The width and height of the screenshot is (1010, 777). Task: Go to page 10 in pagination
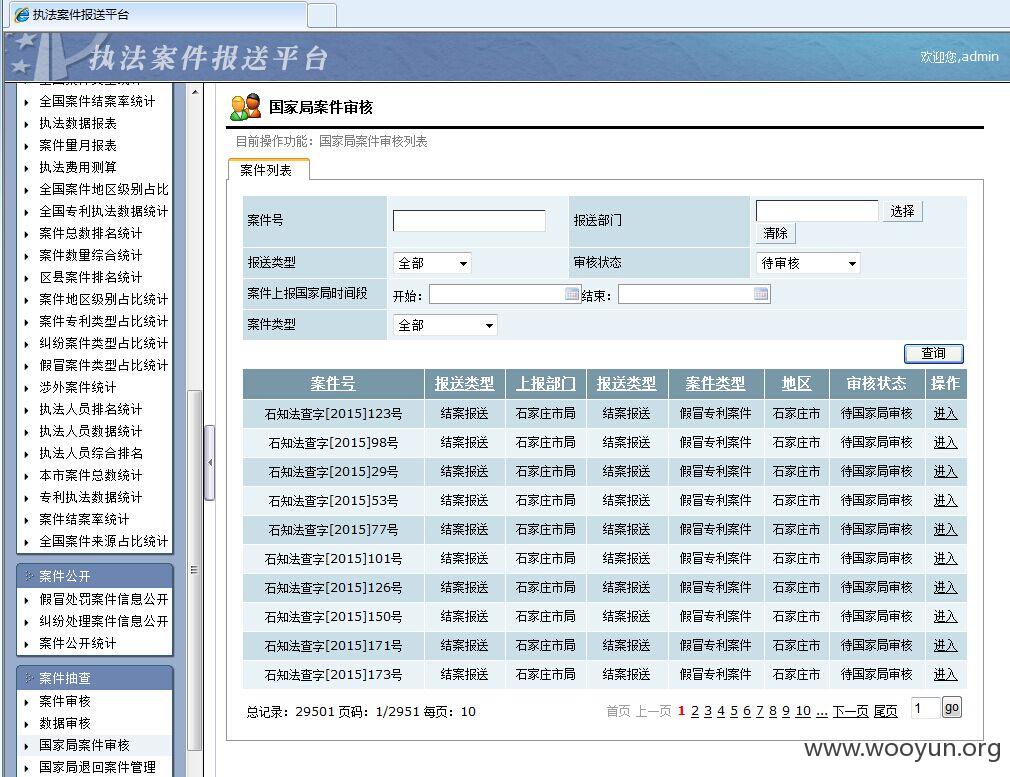(803, 711)
